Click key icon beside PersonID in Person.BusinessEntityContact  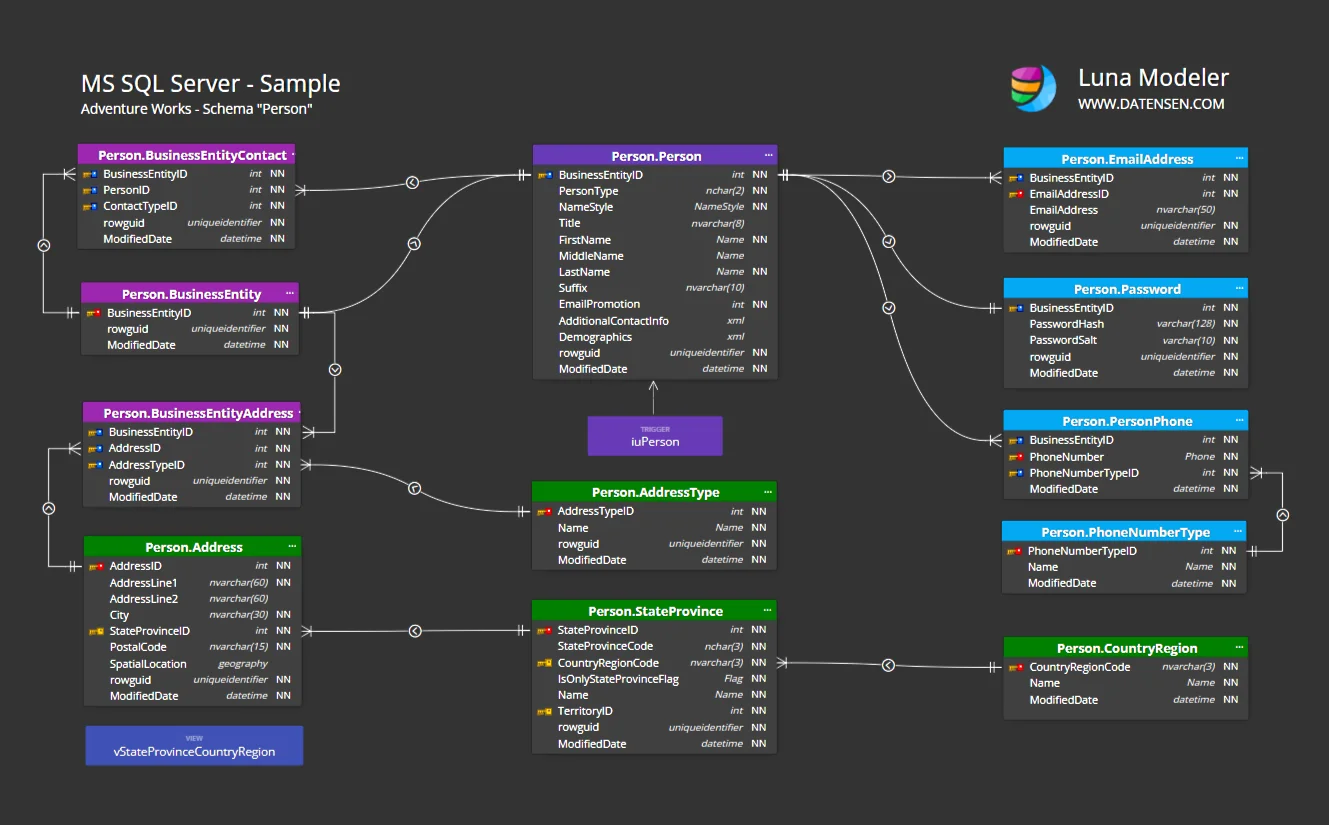(90, 190)
